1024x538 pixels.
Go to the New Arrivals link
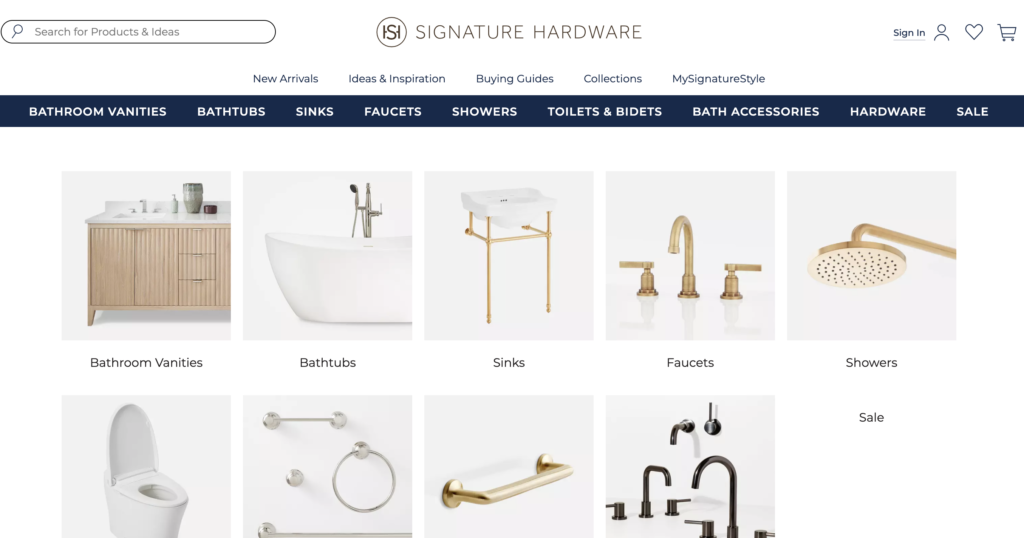pyautogui.click(x=285, y=78)
